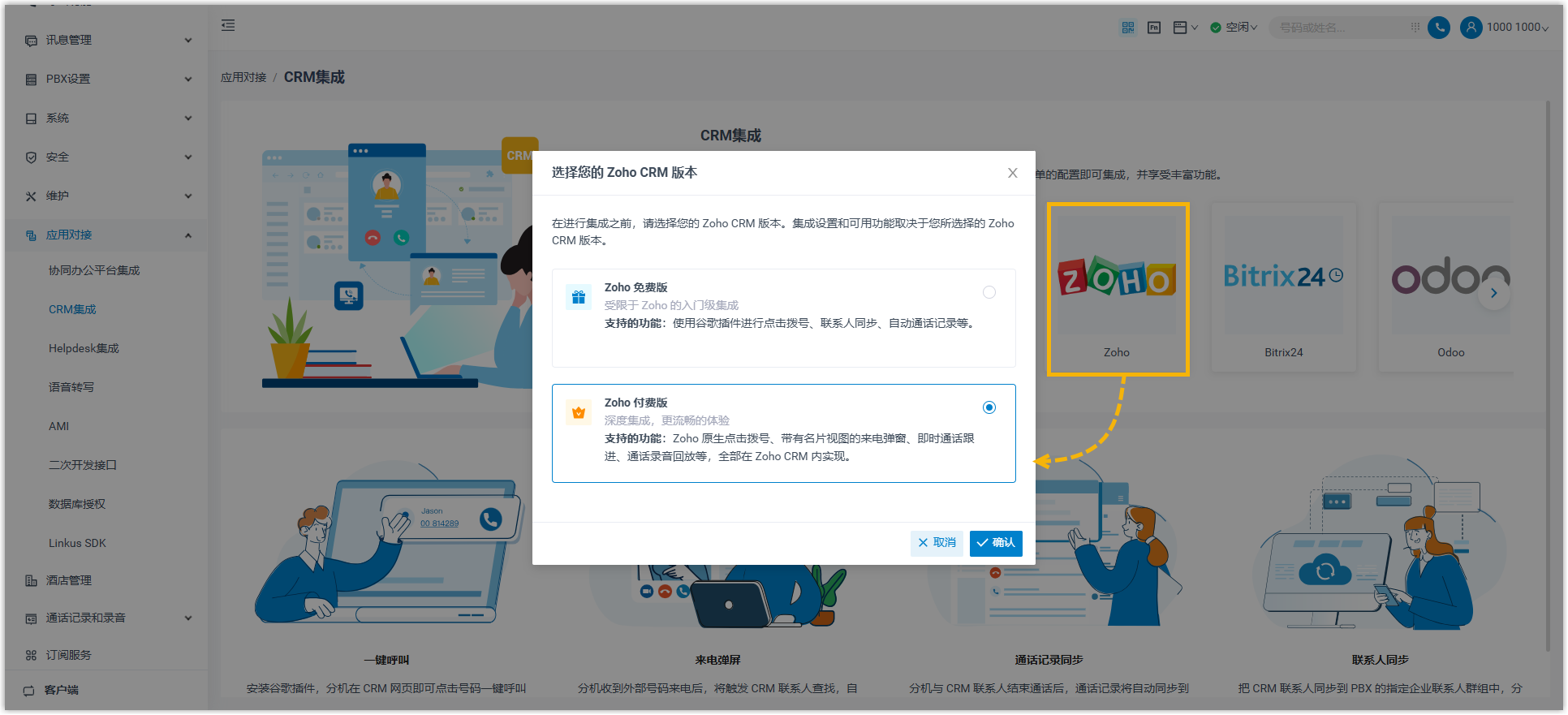This screenshot has width=1568, height=715.
Task: Close the Zoho CRM version dialog
Action: tap(1012, 173)
